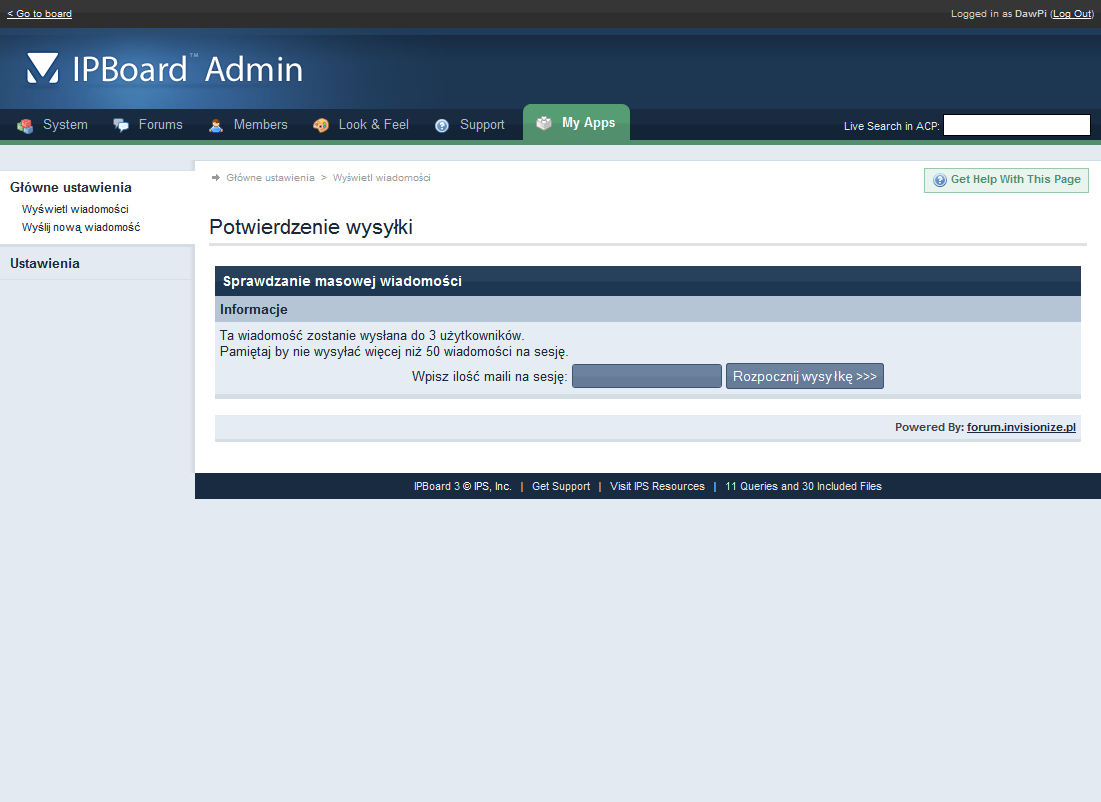Click Wyświetl wiadomości breadcrumb link
1101x802 pixels.
(381, 178)
